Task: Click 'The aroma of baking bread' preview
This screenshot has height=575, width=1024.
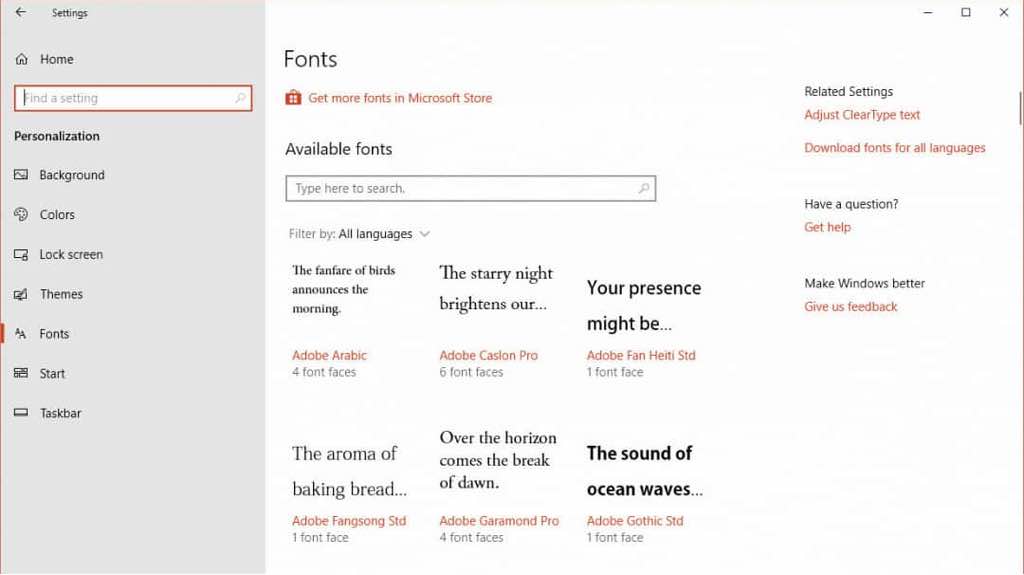Action: pyautogui.click(x=349, y=471)
